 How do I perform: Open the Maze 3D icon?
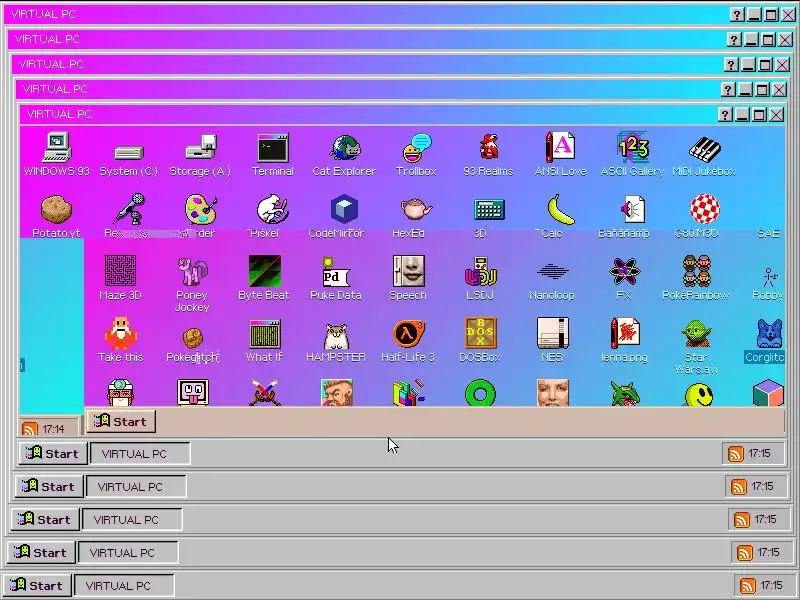tap(120, 270)
